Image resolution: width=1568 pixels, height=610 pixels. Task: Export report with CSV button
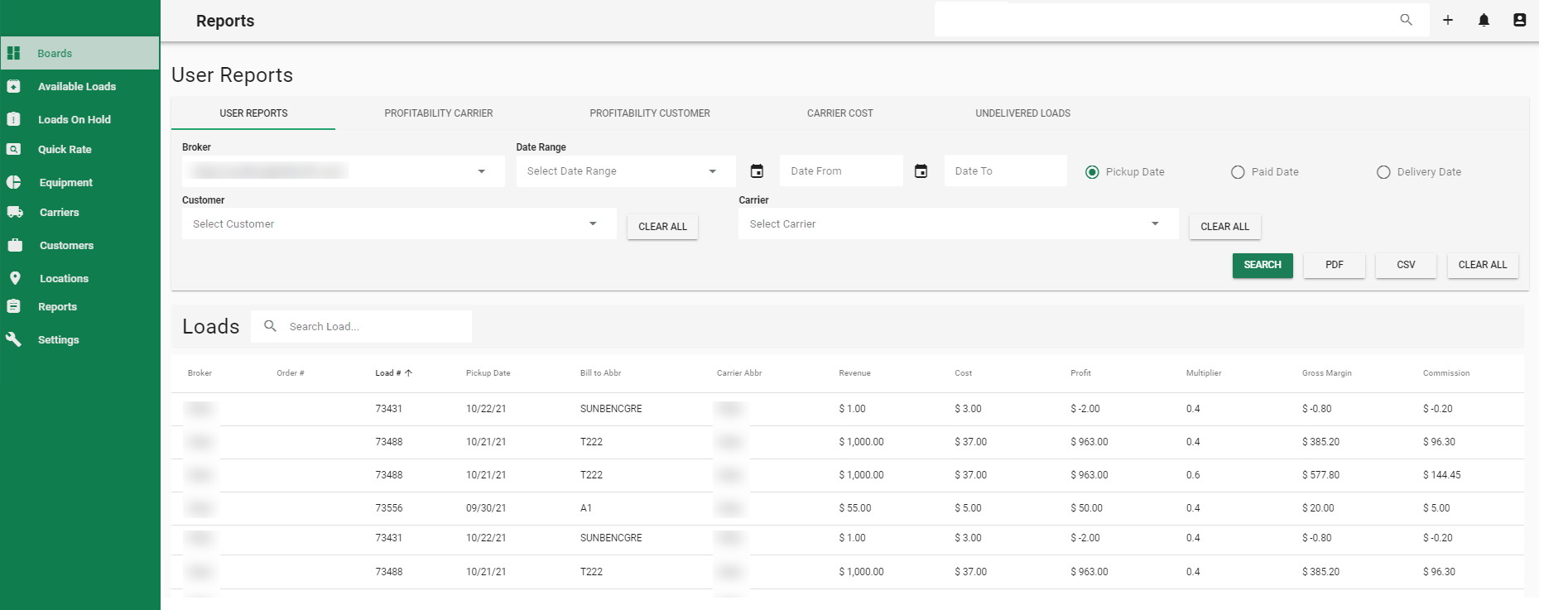point(1406,265)
